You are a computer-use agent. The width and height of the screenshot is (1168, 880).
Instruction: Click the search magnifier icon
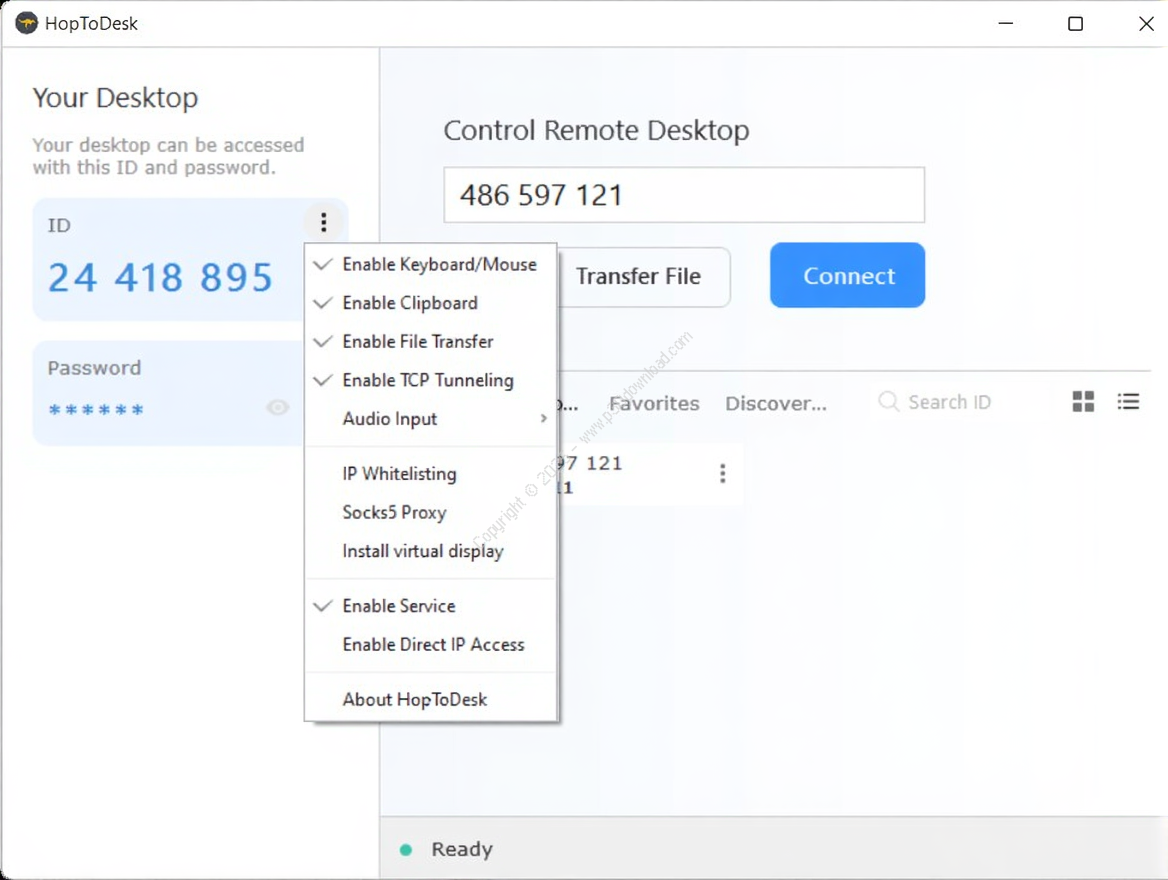(x=888, y=402)
